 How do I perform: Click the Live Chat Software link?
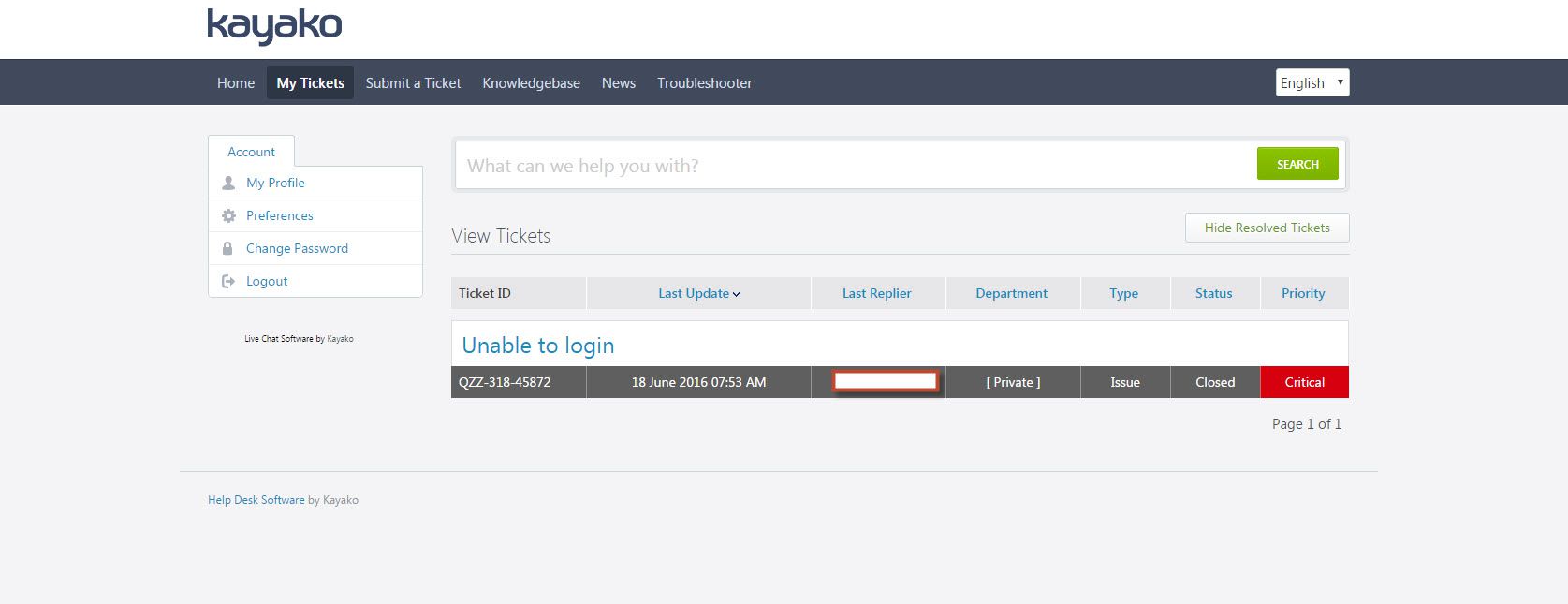point(278,339)
